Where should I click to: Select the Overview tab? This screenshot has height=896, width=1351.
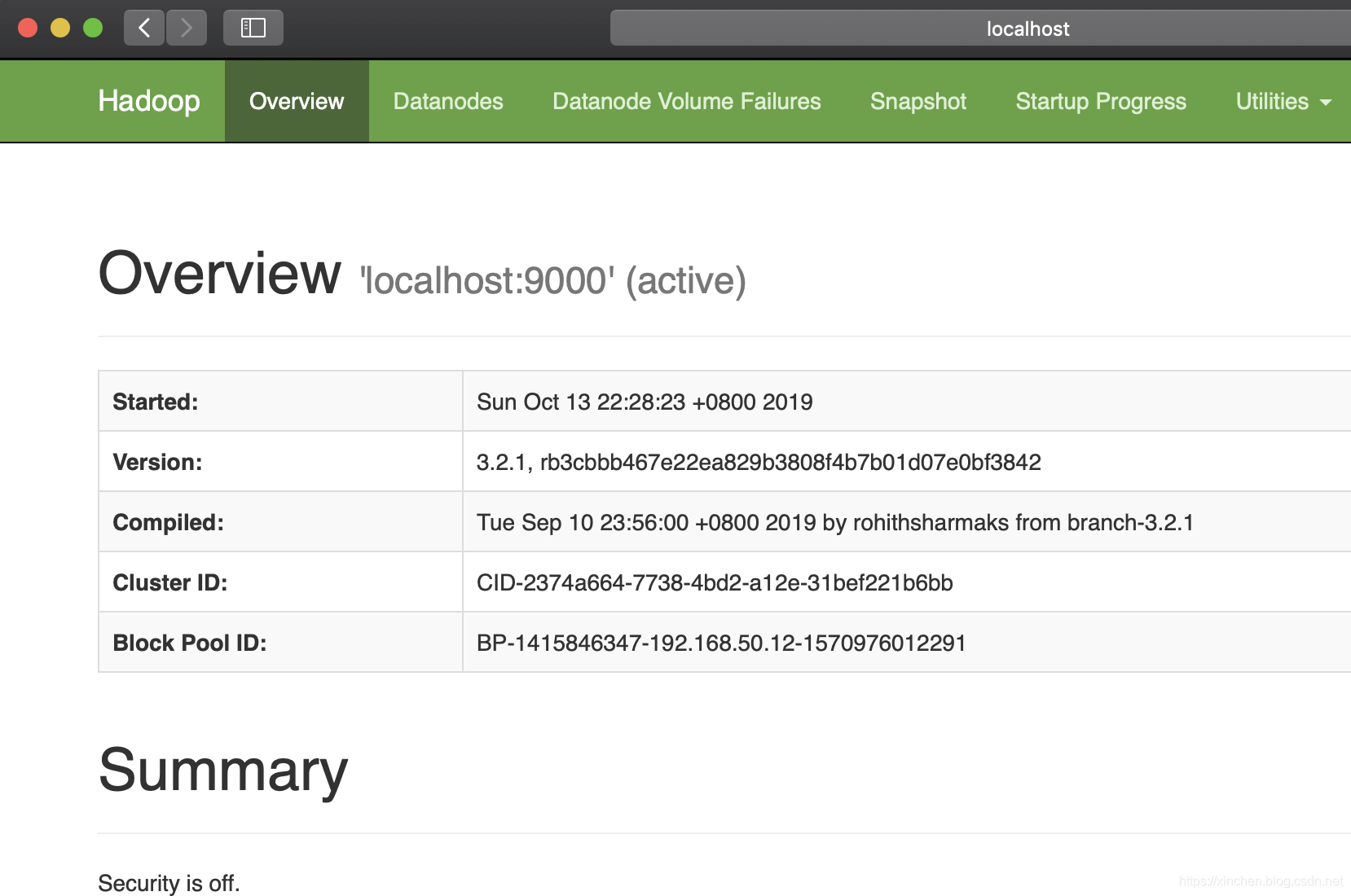(x=297, y=101)
